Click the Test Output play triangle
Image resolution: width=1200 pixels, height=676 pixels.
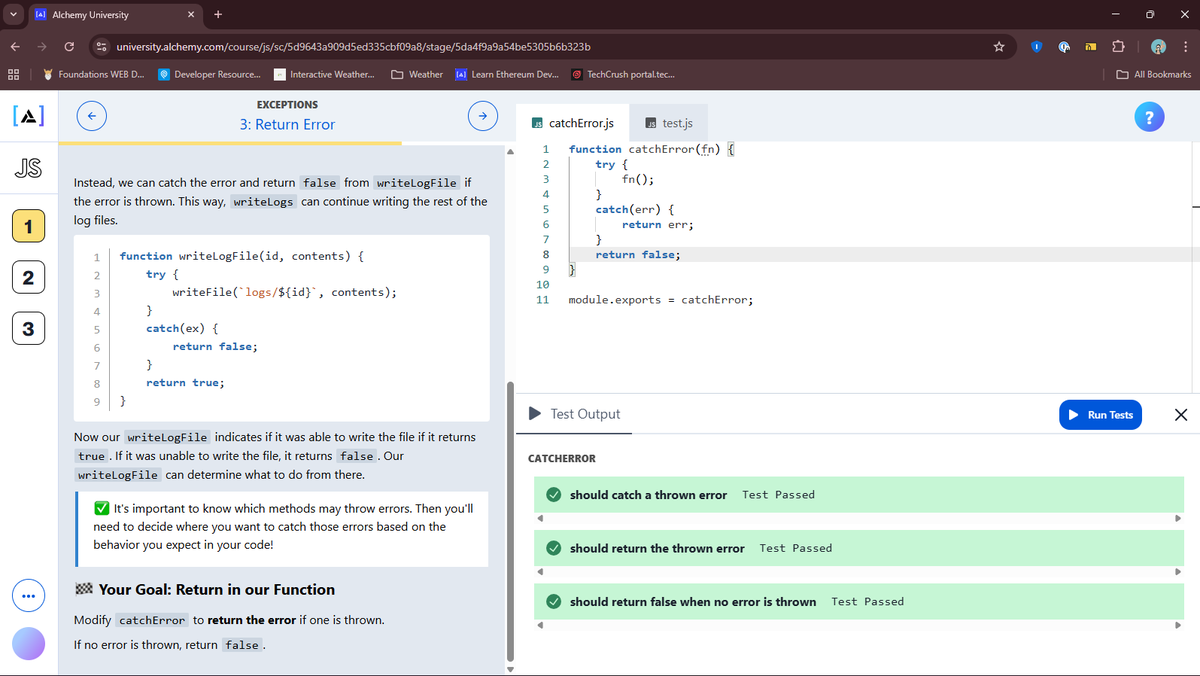(535, 414)
